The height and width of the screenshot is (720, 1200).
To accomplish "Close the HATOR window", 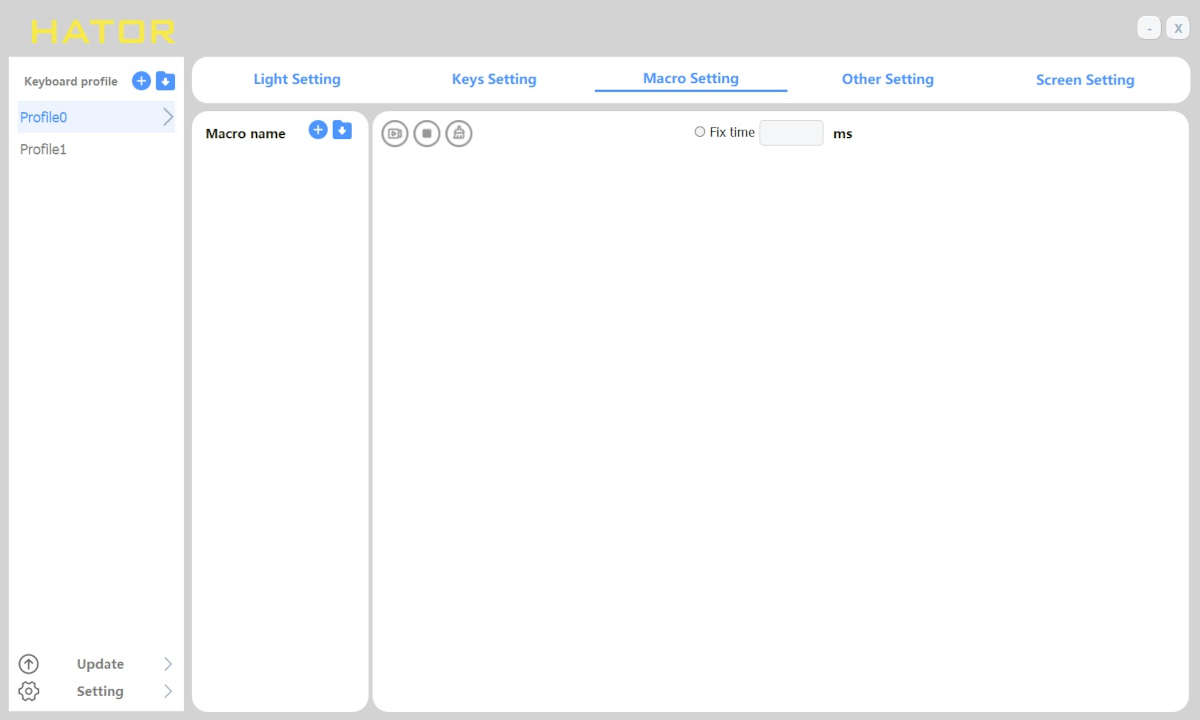I will coord(1178,28).
